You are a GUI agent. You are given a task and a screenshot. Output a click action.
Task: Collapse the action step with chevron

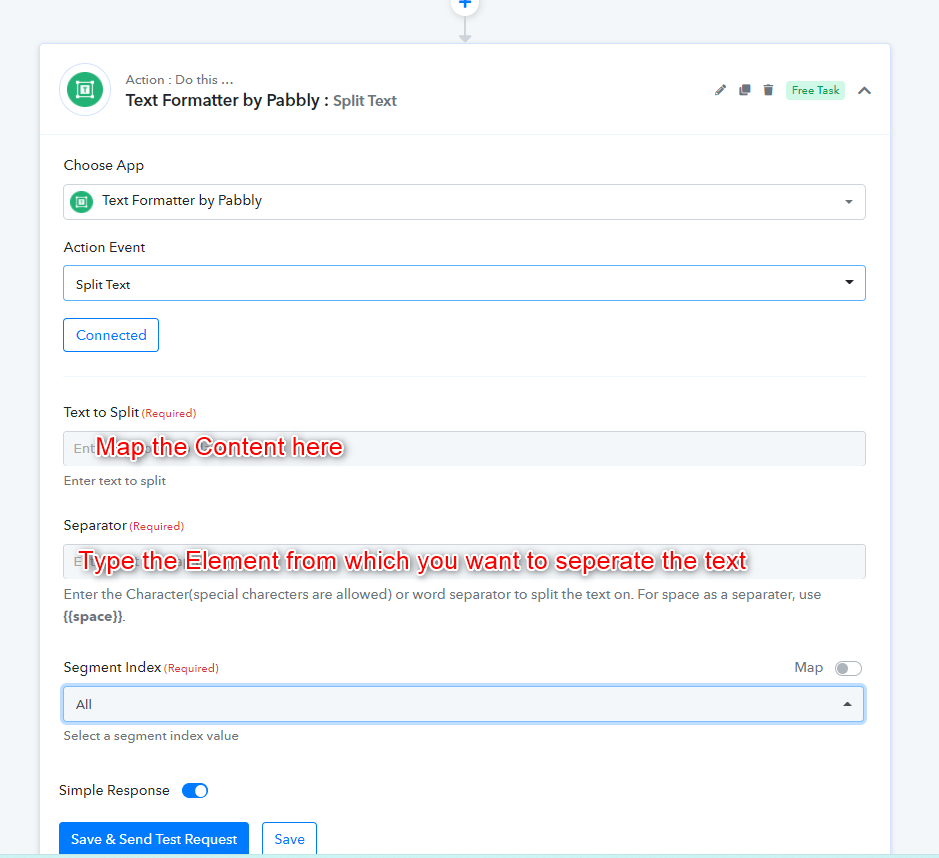pyautogui.click(x=864, y=90)
